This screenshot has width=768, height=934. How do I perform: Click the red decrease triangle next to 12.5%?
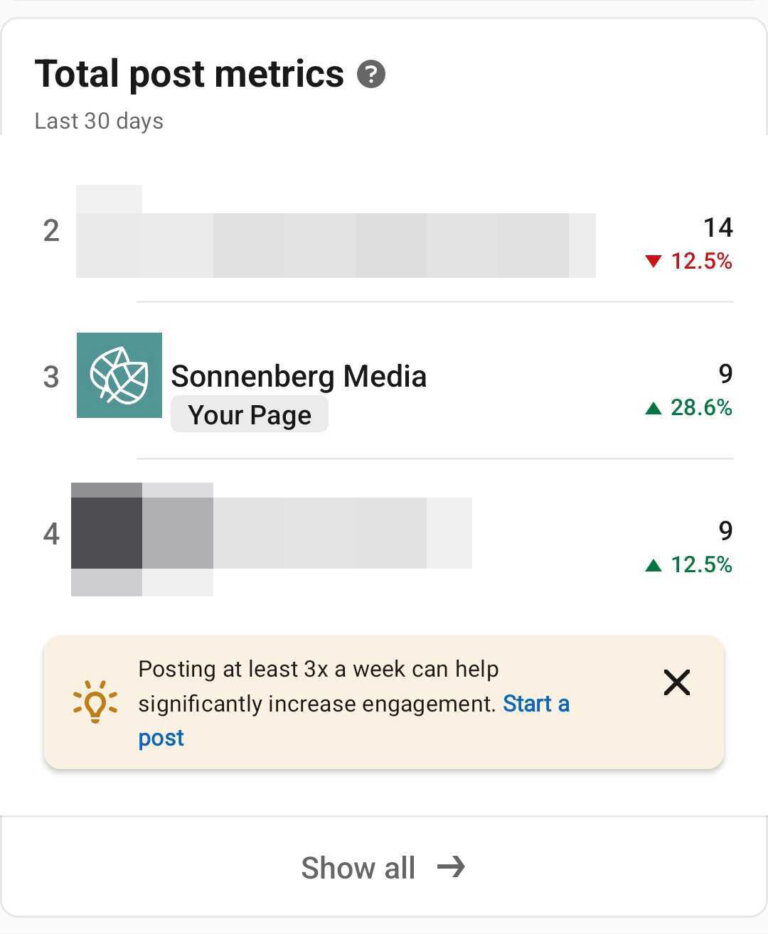[x=655, y=262]
